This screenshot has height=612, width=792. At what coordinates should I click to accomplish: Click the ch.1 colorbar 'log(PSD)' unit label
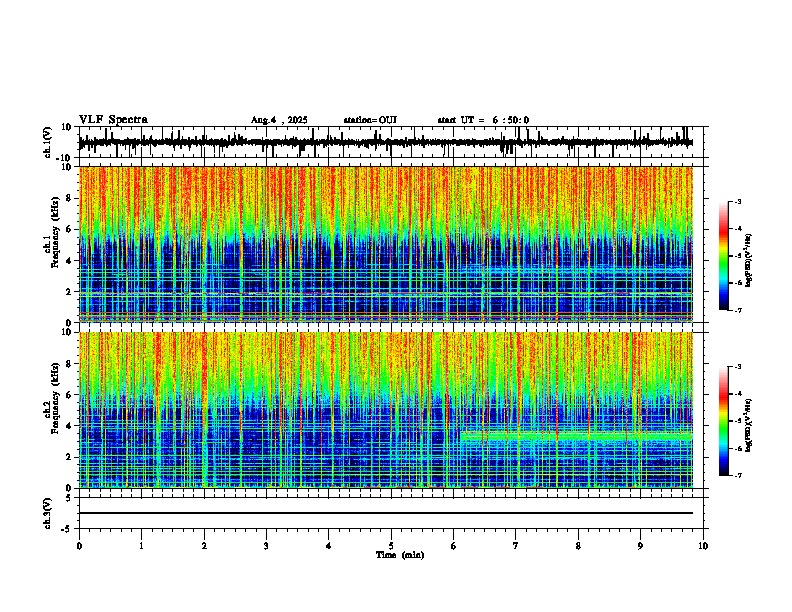pos(749,261)
